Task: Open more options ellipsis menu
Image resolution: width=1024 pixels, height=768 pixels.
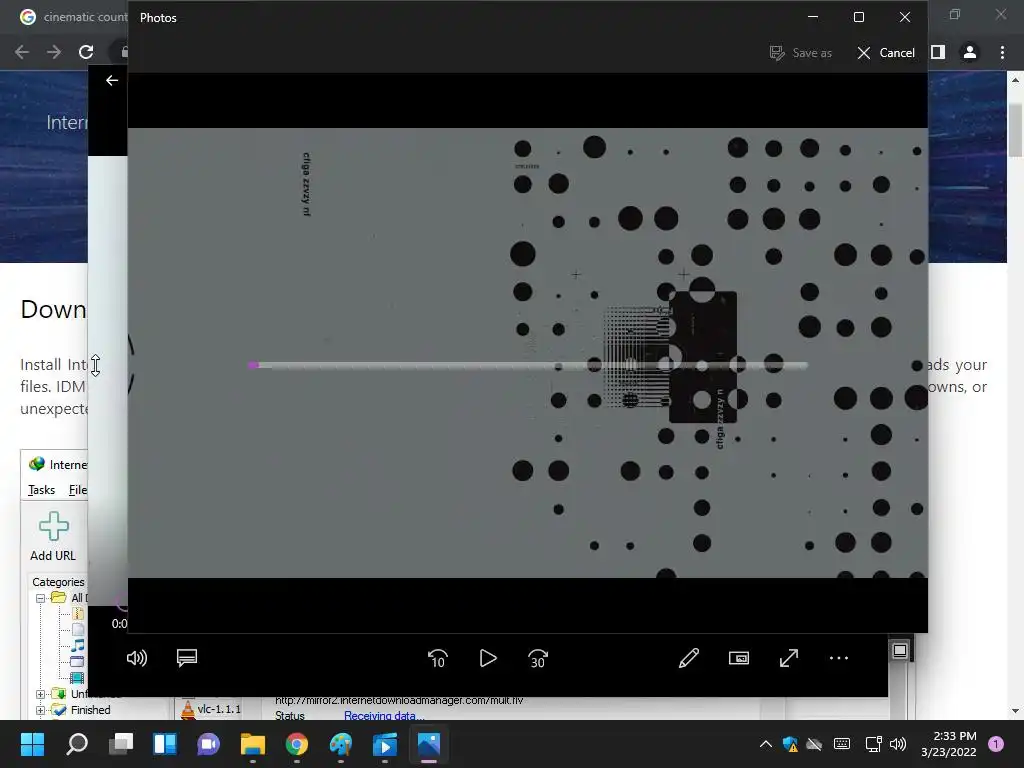Action: coord(839,658)
